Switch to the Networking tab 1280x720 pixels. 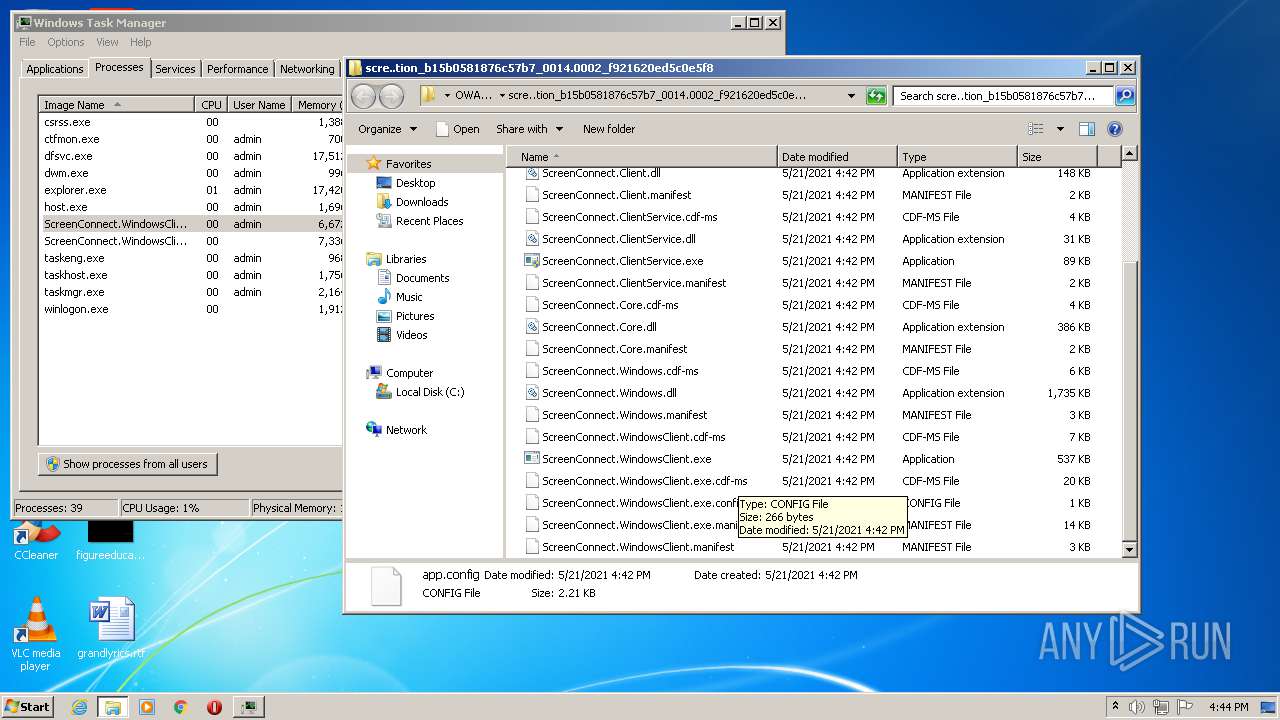(307, 69)
